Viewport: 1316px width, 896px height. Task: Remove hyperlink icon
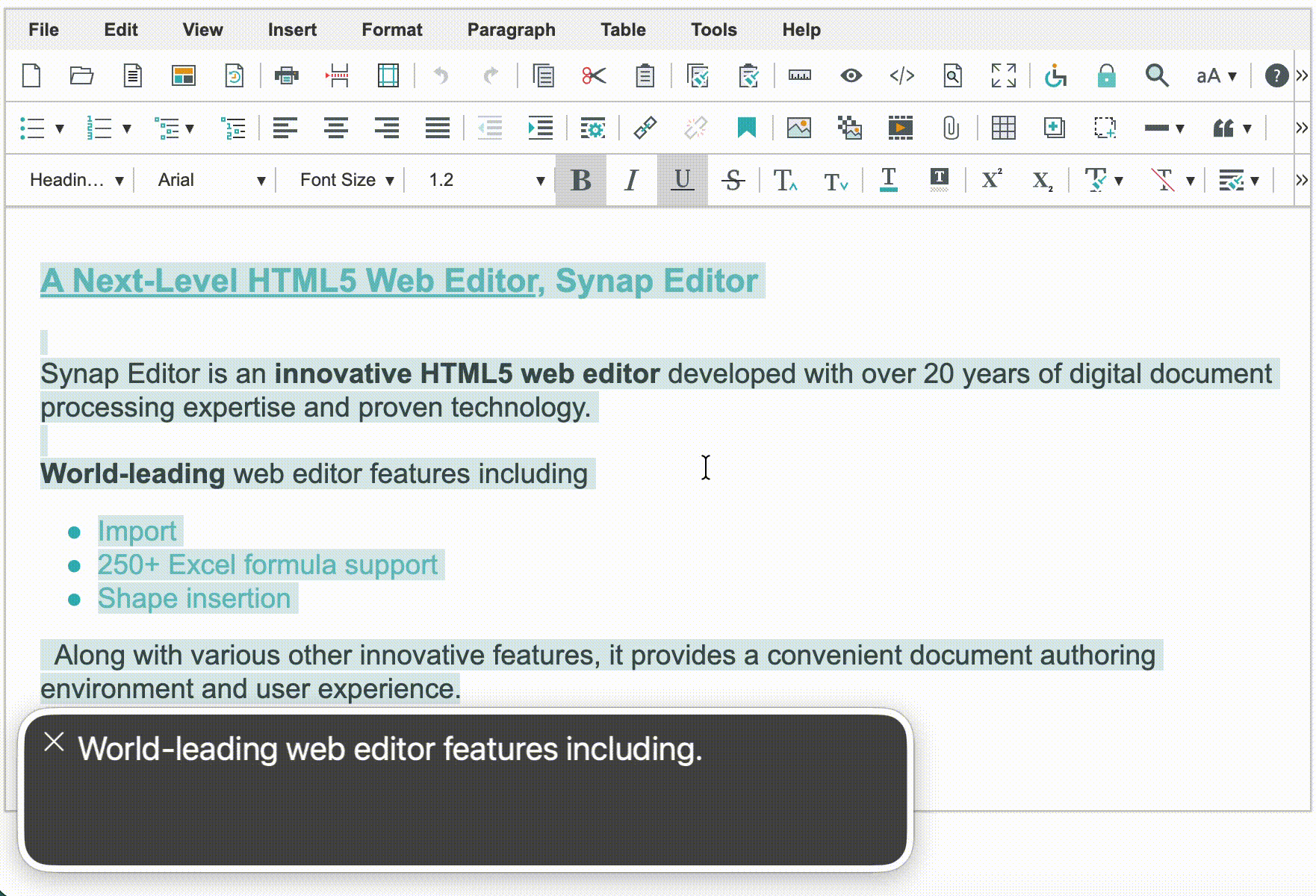pos(695,128)
